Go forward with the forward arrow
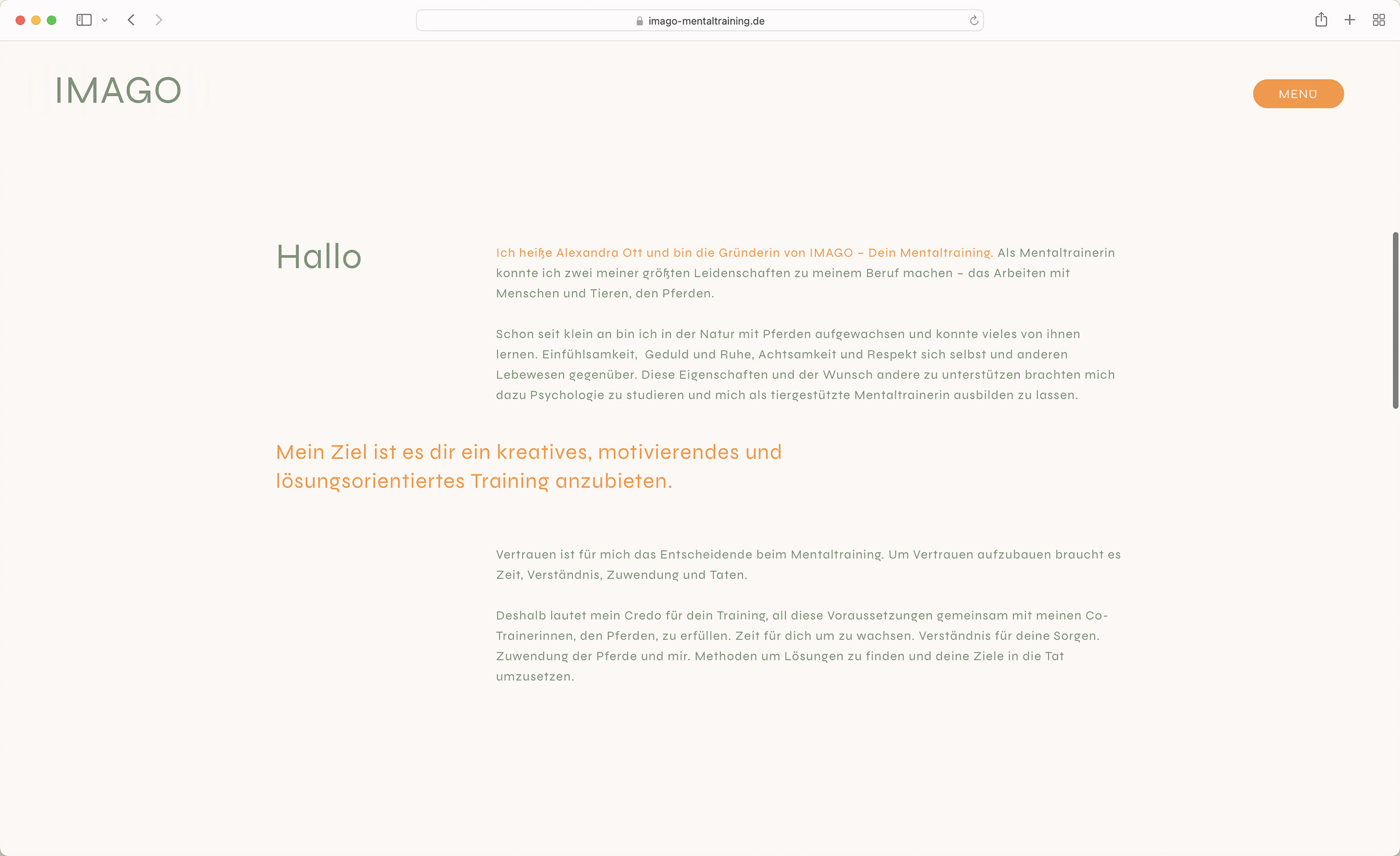The width and height of the screenshot is (1400, 856). point(158,21)
